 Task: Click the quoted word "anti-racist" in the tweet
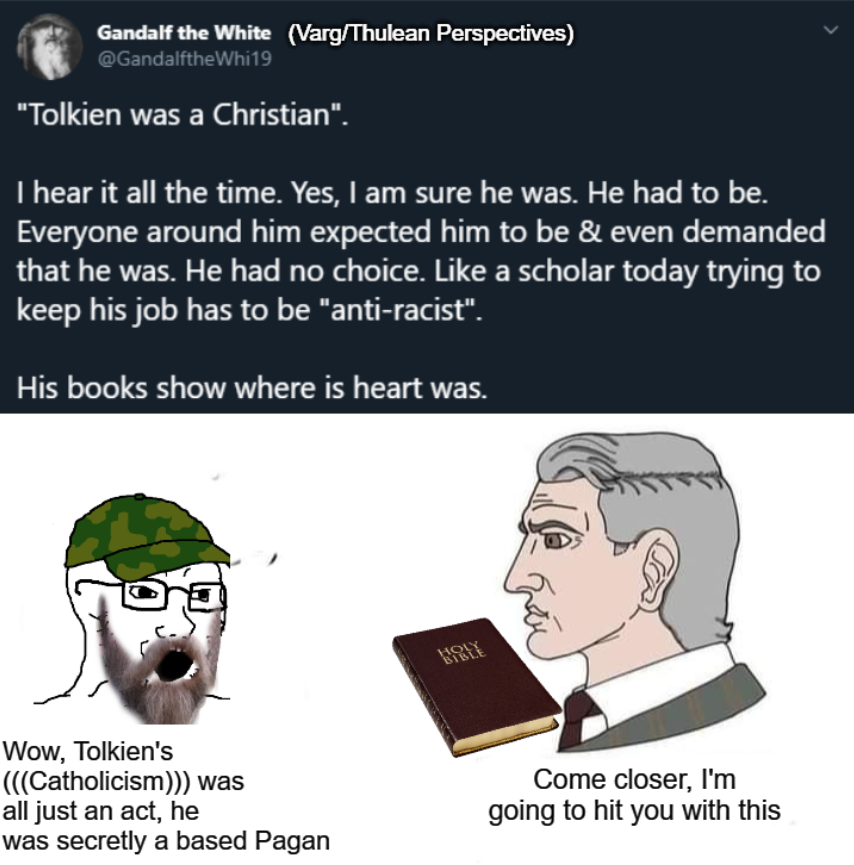401,309
